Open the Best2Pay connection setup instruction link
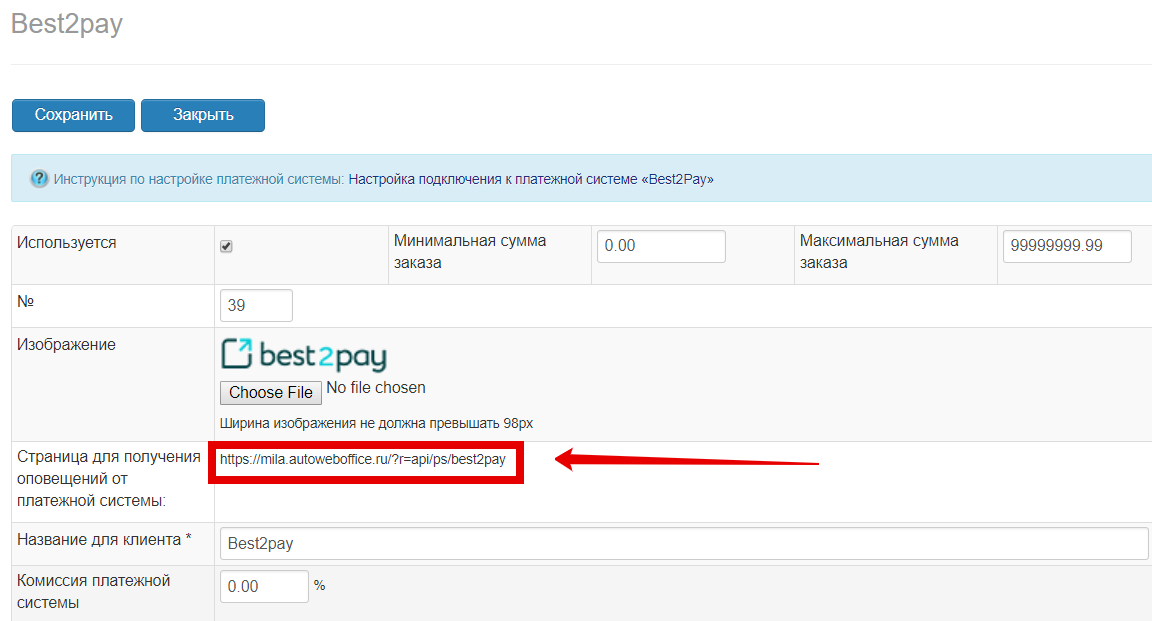 pyautogui.click(x=530, y=179)
